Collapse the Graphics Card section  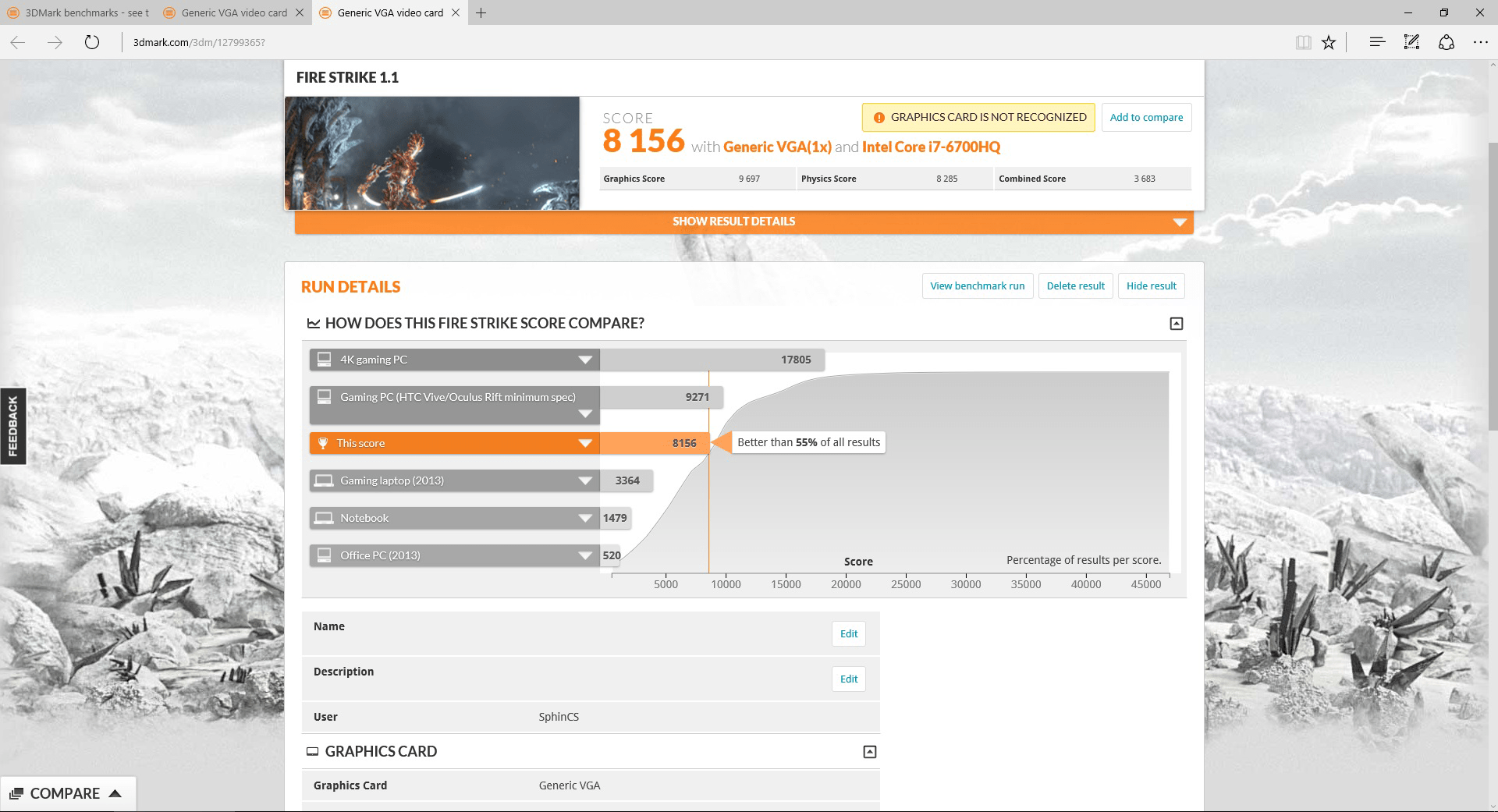pos(870,752)
